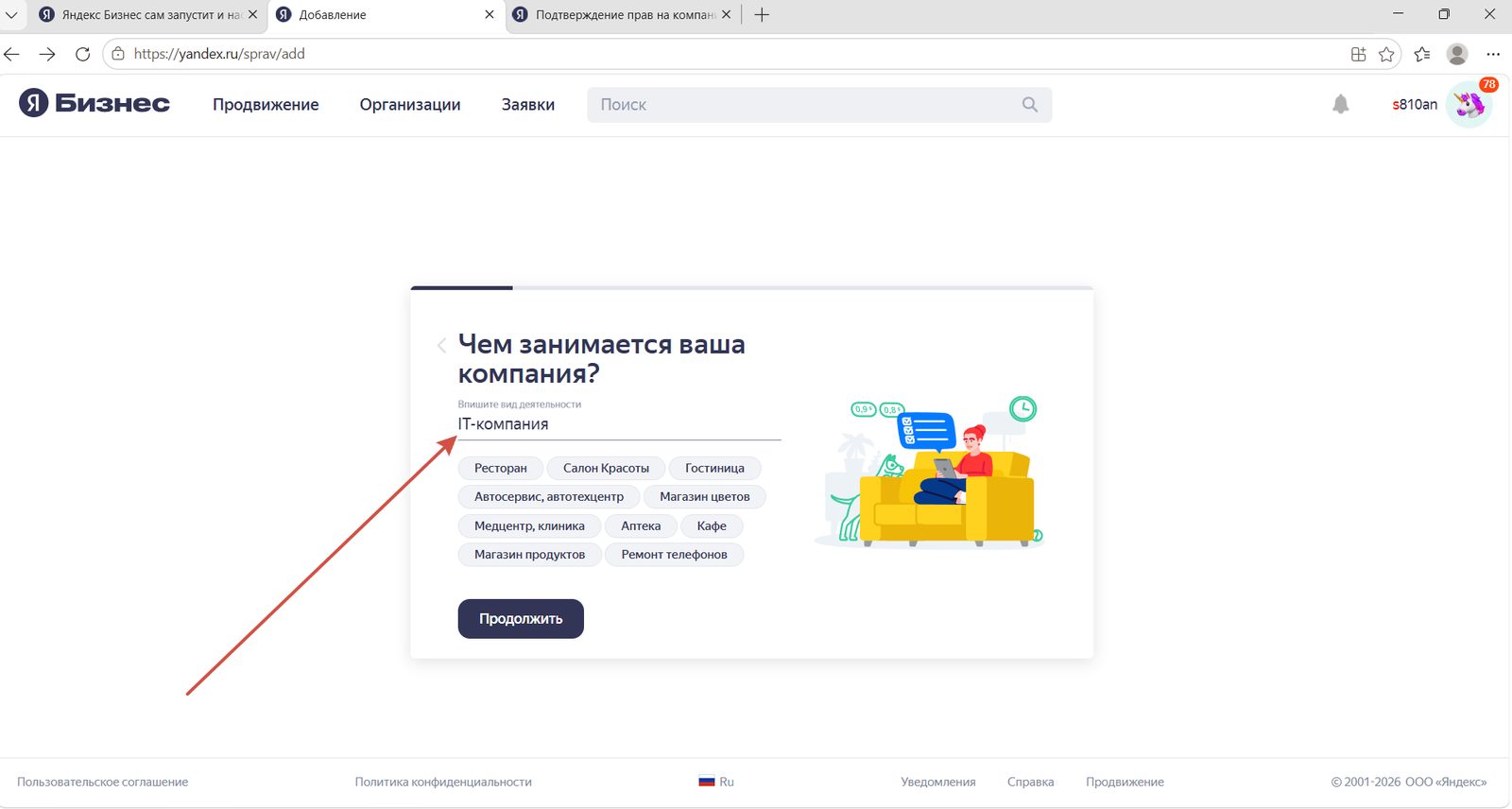Open the browser settings three-dots menu
Image resolution: width=1512 pixels, height=809 pixels.
click(1493, 54)
